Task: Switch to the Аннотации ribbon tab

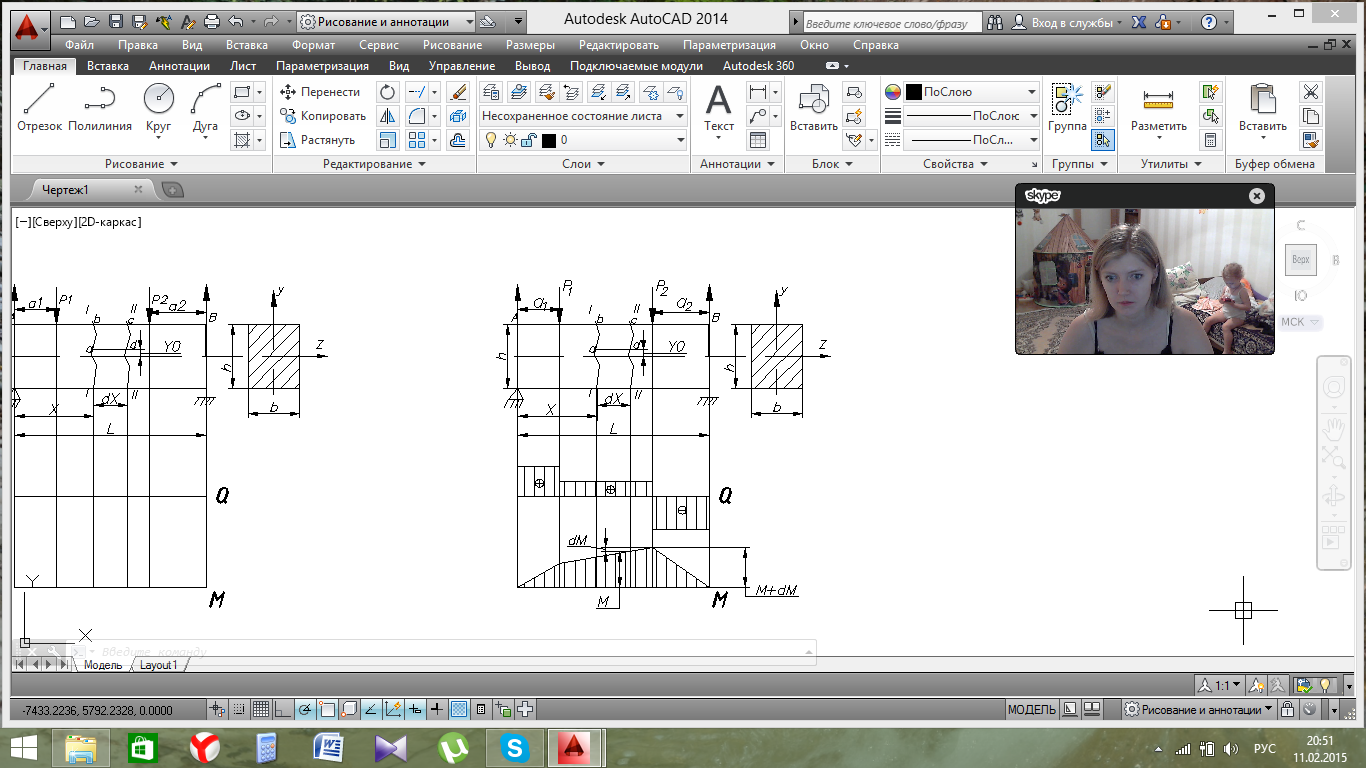Action: coord(179,66)
